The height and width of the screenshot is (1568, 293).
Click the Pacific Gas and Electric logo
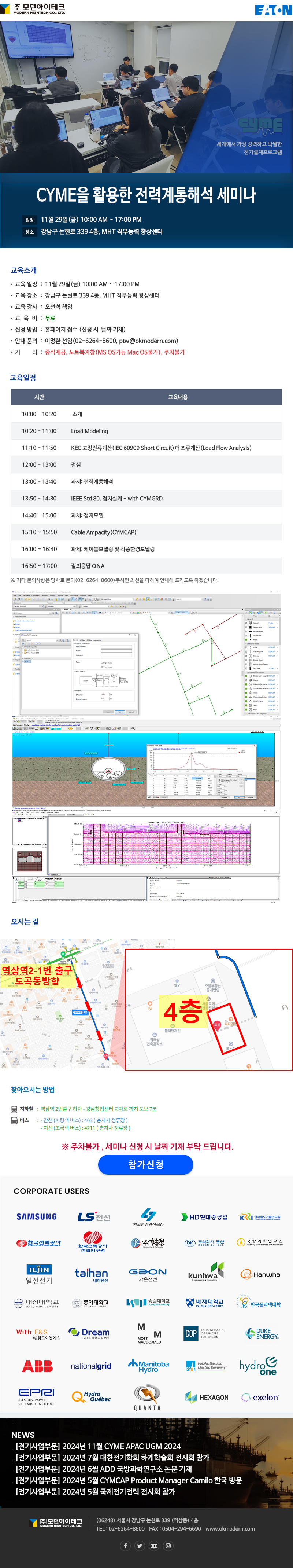click(205, 1366)
